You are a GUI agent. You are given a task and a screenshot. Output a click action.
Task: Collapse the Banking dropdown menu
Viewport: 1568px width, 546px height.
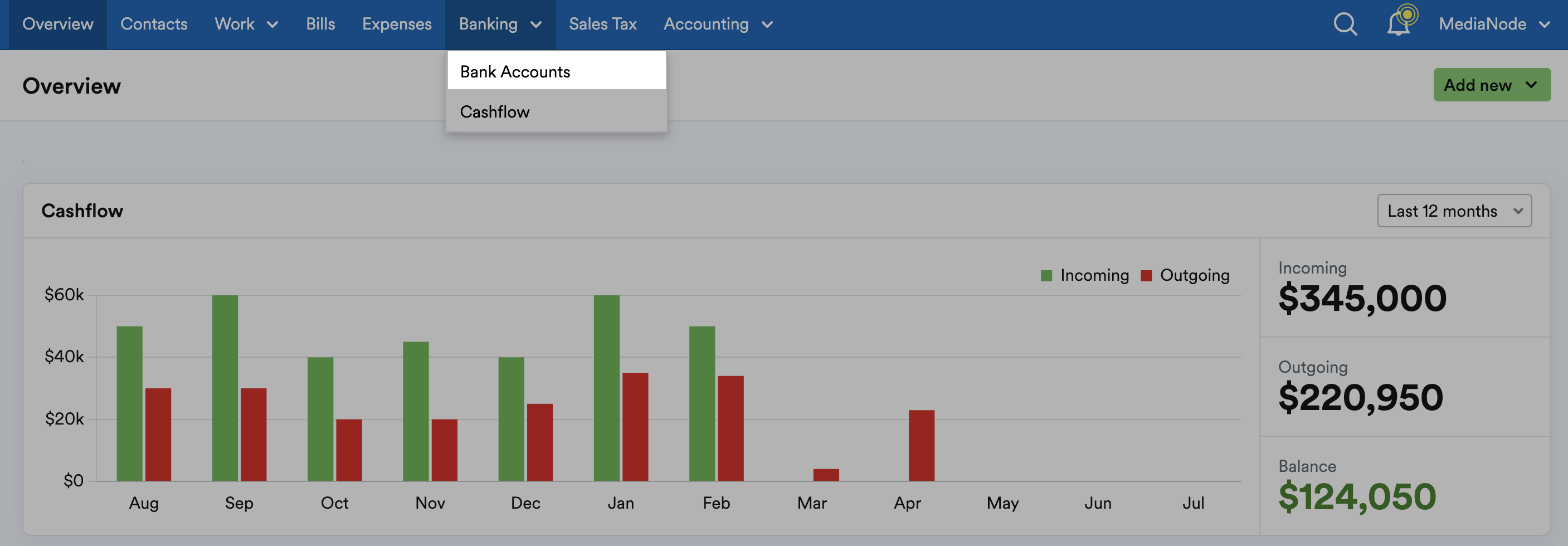(500, 25)
